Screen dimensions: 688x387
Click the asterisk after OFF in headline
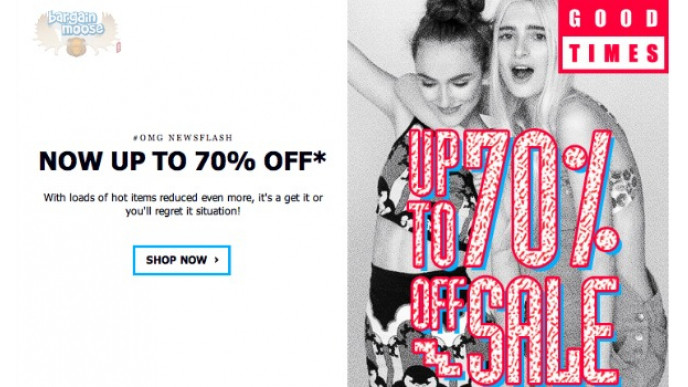click(321, 157)
